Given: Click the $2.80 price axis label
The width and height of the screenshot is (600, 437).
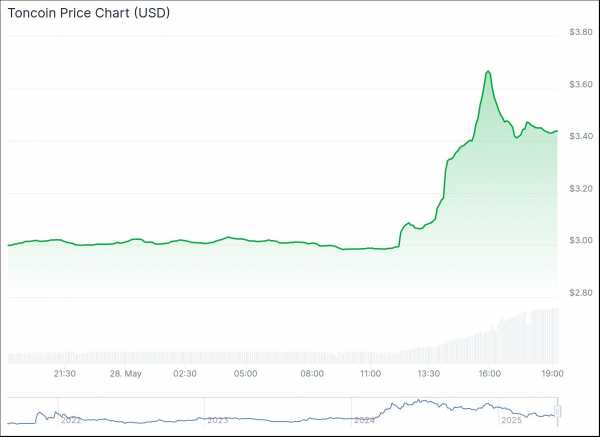Looking at the screenshot, I should point(581,293).
